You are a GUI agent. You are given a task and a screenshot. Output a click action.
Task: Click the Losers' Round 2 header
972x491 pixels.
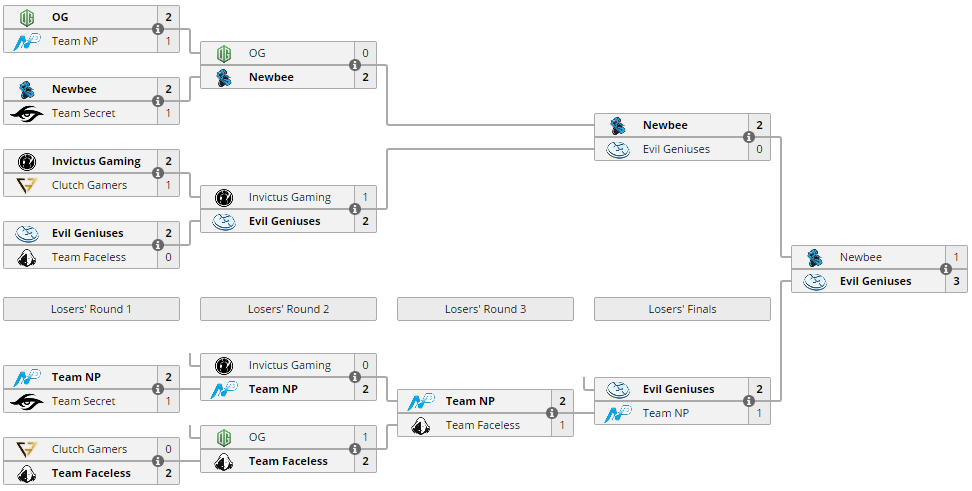click(x=288, y=309)
